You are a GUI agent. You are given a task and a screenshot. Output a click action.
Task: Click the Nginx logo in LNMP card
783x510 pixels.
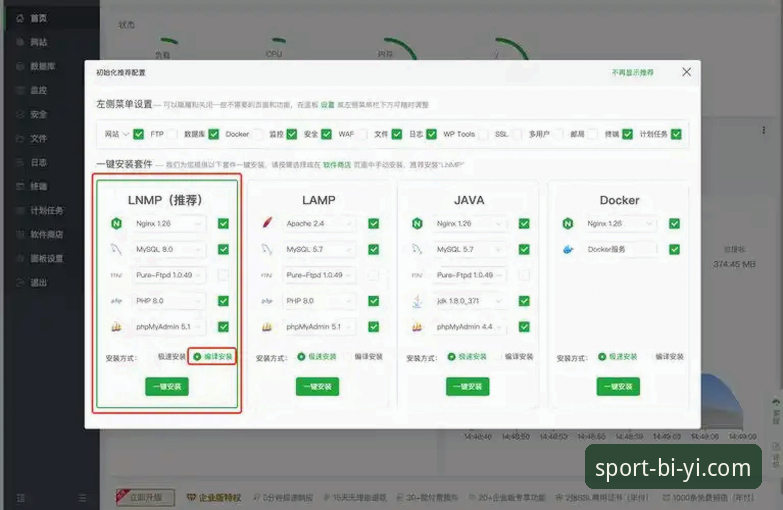[116, 223]
